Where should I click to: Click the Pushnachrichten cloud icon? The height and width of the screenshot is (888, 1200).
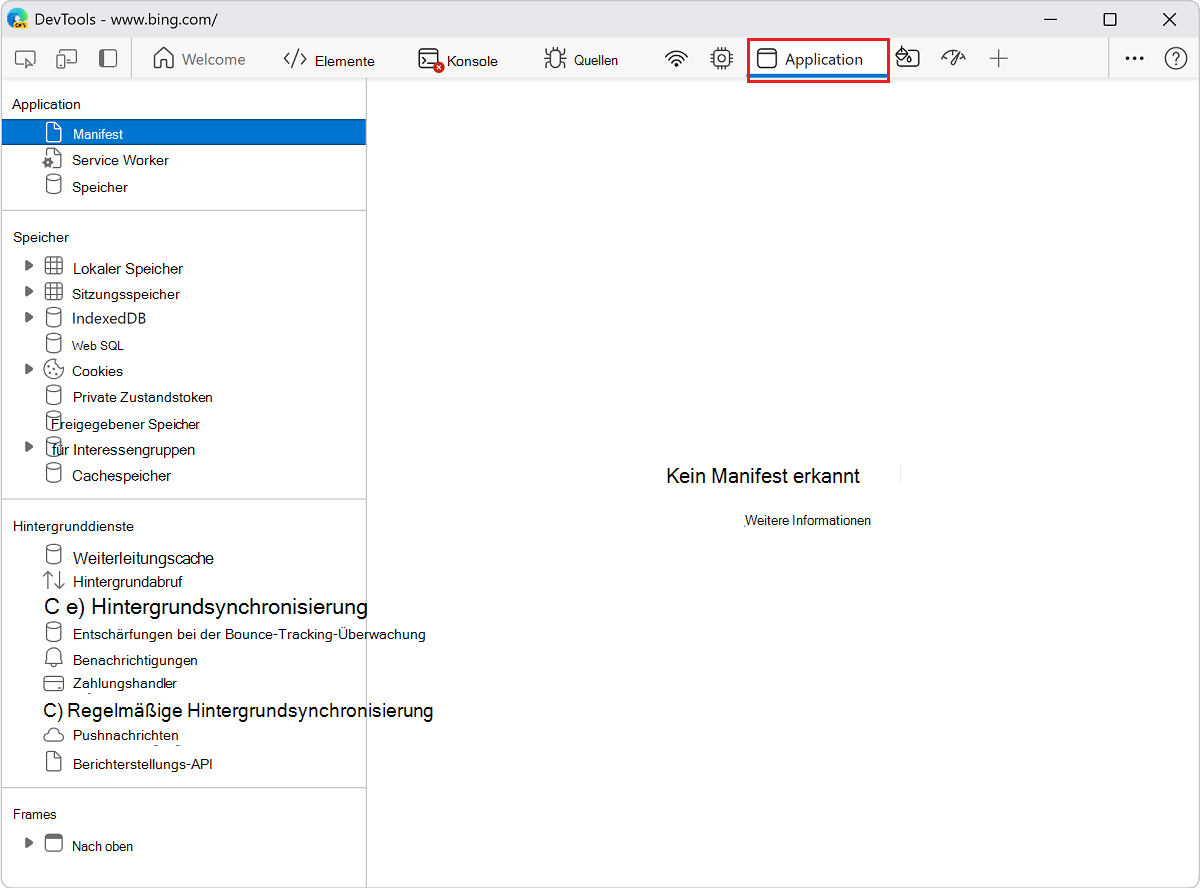[x=54, y=734]
